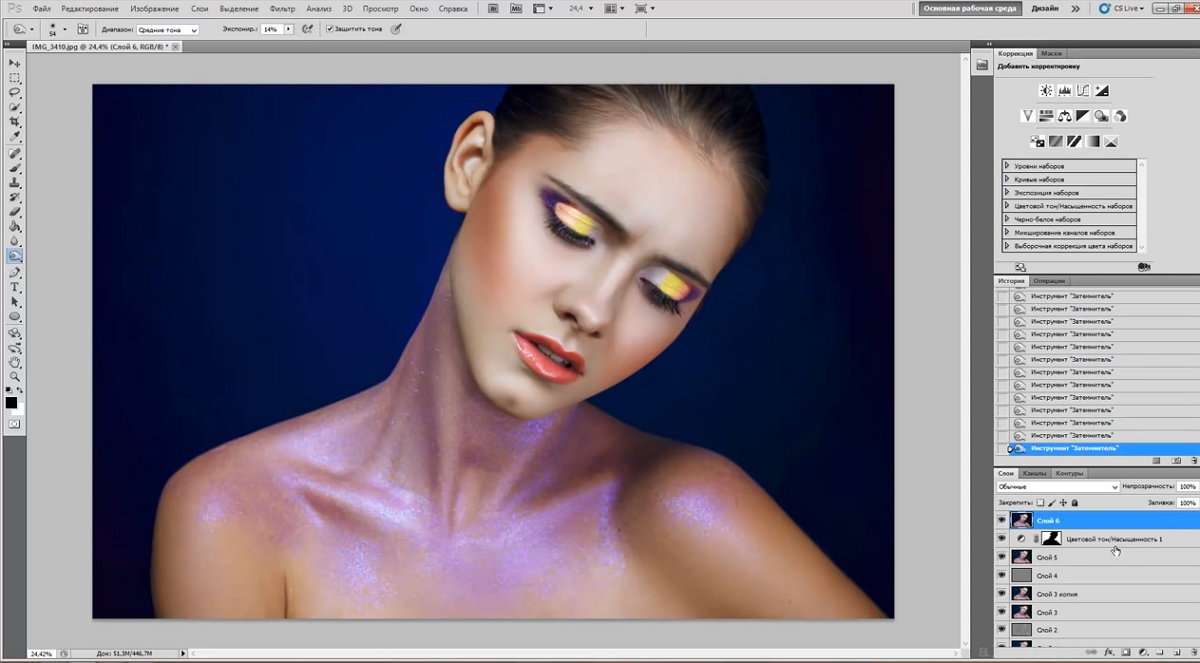This screenshot has height=663, width=1200.
Task: Select the Crop tool in the toolbox
Action: [x=15, y=121]
